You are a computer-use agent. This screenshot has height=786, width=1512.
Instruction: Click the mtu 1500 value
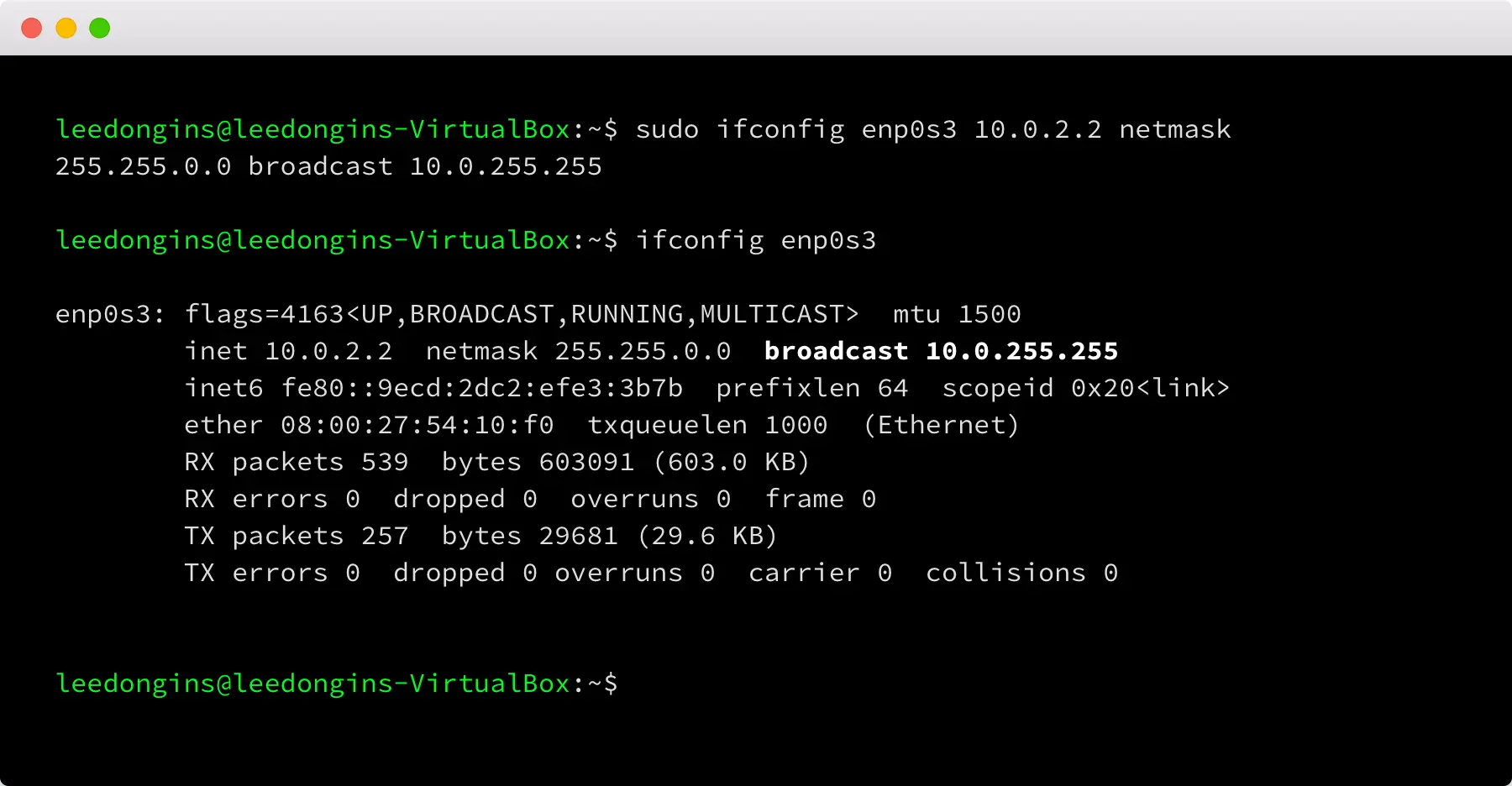[957, 314]
